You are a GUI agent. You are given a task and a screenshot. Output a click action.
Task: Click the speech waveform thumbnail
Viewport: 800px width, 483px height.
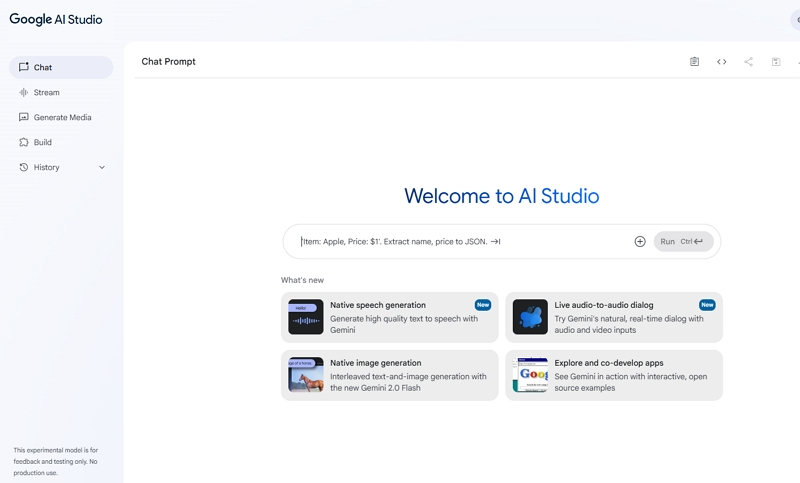point(306,317)
